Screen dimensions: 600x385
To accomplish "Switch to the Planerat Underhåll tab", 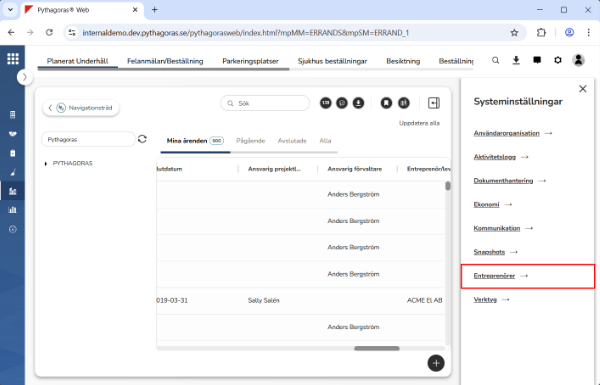I will tap(78, 61).
